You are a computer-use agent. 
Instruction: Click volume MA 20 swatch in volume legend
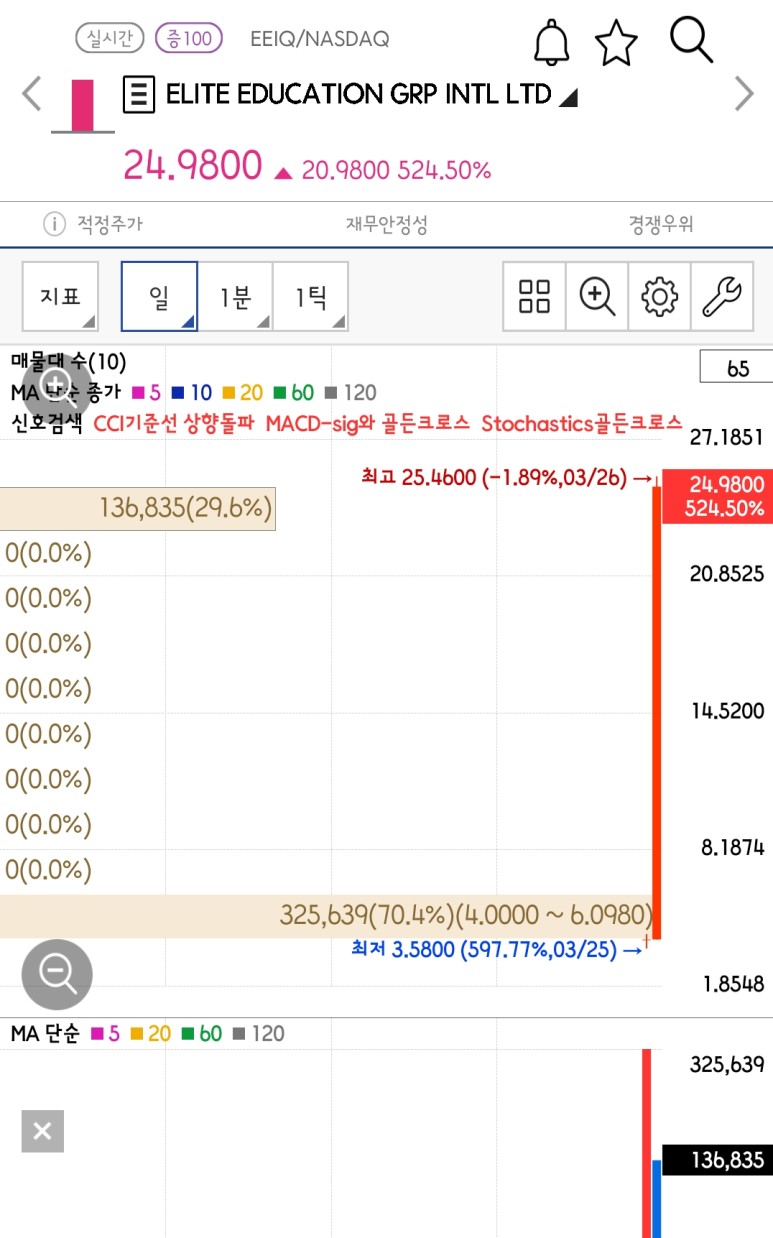pos(136,1034)
